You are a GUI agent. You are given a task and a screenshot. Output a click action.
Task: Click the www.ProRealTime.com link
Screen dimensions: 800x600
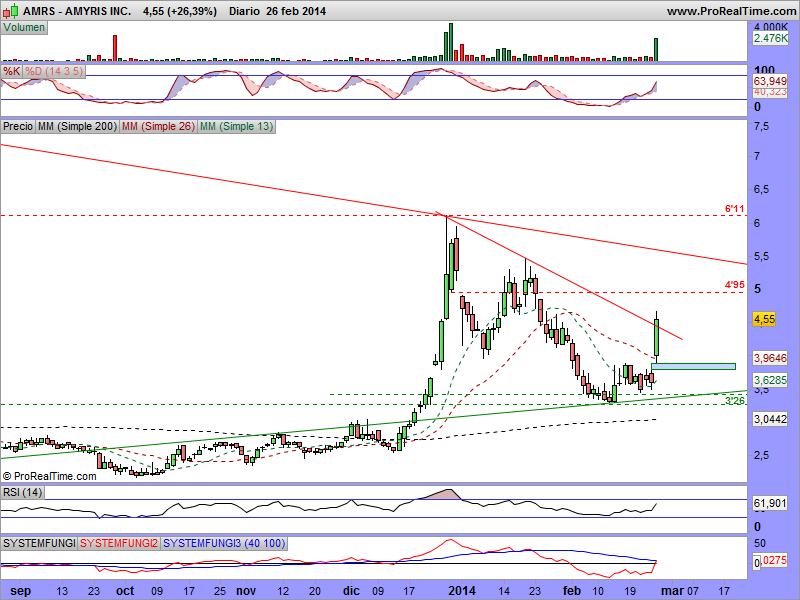coord(733,11)
